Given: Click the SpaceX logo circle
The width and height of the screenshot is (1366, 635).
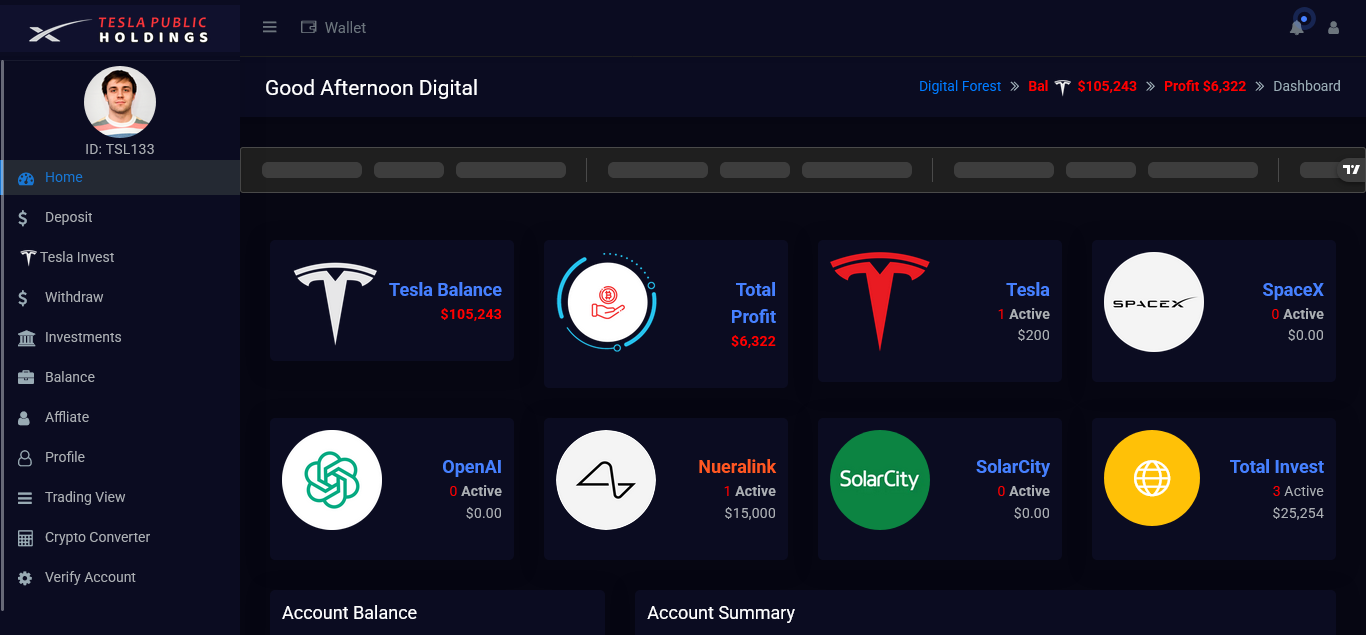Looking at the screenshot, I should [x=1153, y=302].
